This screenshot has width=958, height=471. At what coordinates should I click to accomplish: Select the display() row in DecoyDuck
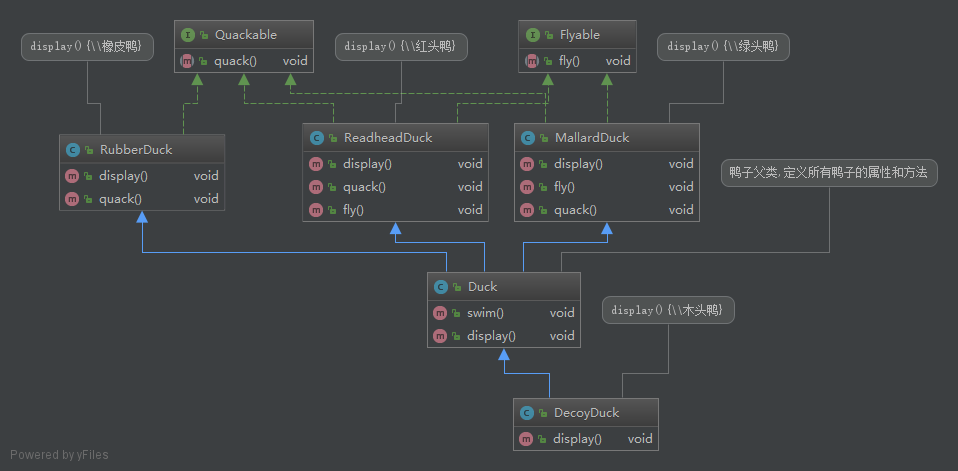click(x=585, y=439)
